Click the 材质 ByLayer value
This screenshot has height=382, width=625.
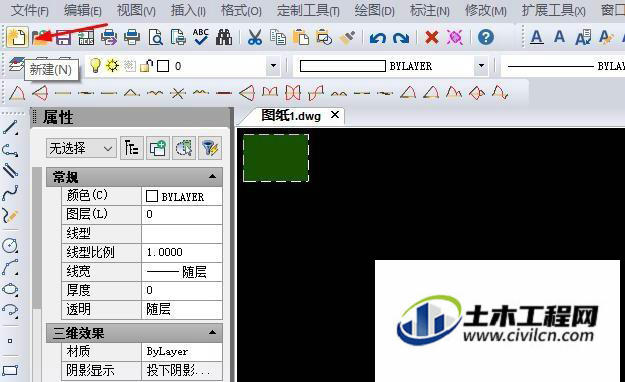pos(182,352)
